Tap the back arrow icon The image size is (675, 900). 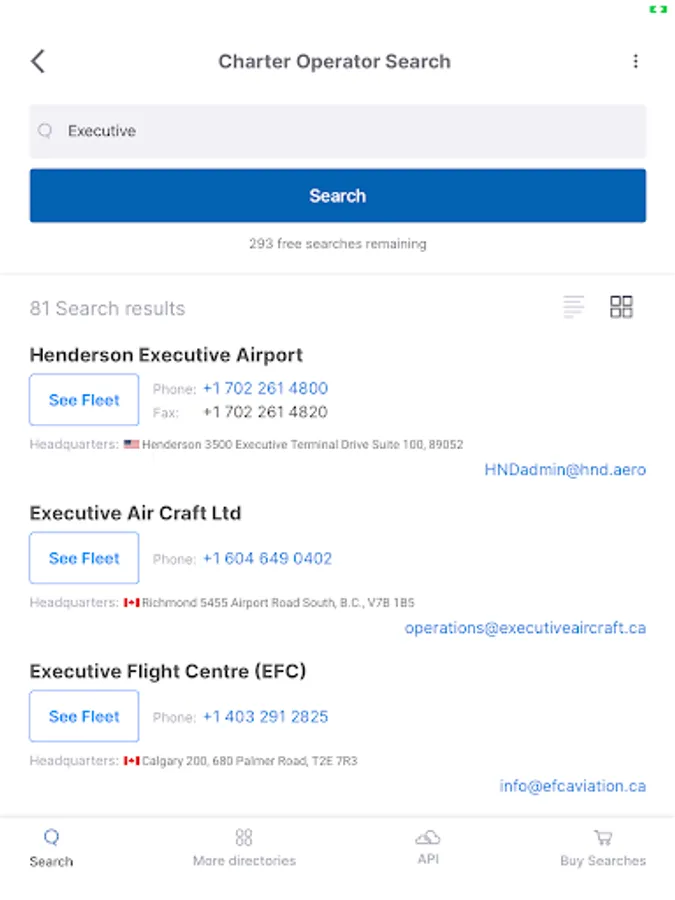point(38,61)
